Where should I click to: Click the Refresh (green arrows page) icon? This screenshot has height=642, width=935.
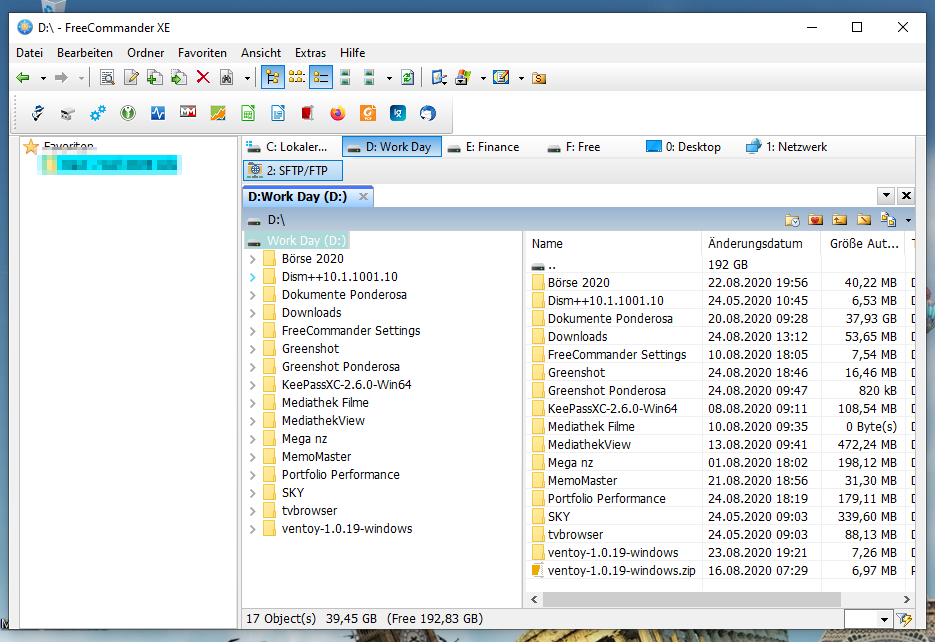408,77
